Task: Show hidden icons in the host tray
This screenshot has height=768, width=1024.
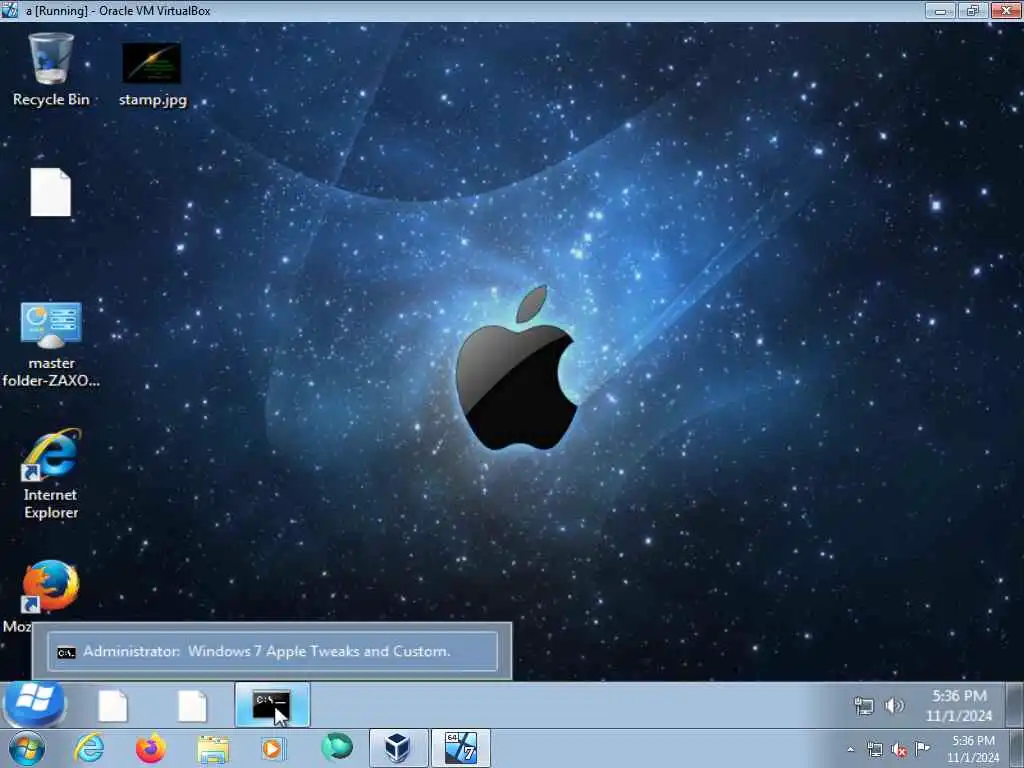Action: coord(850,750)
